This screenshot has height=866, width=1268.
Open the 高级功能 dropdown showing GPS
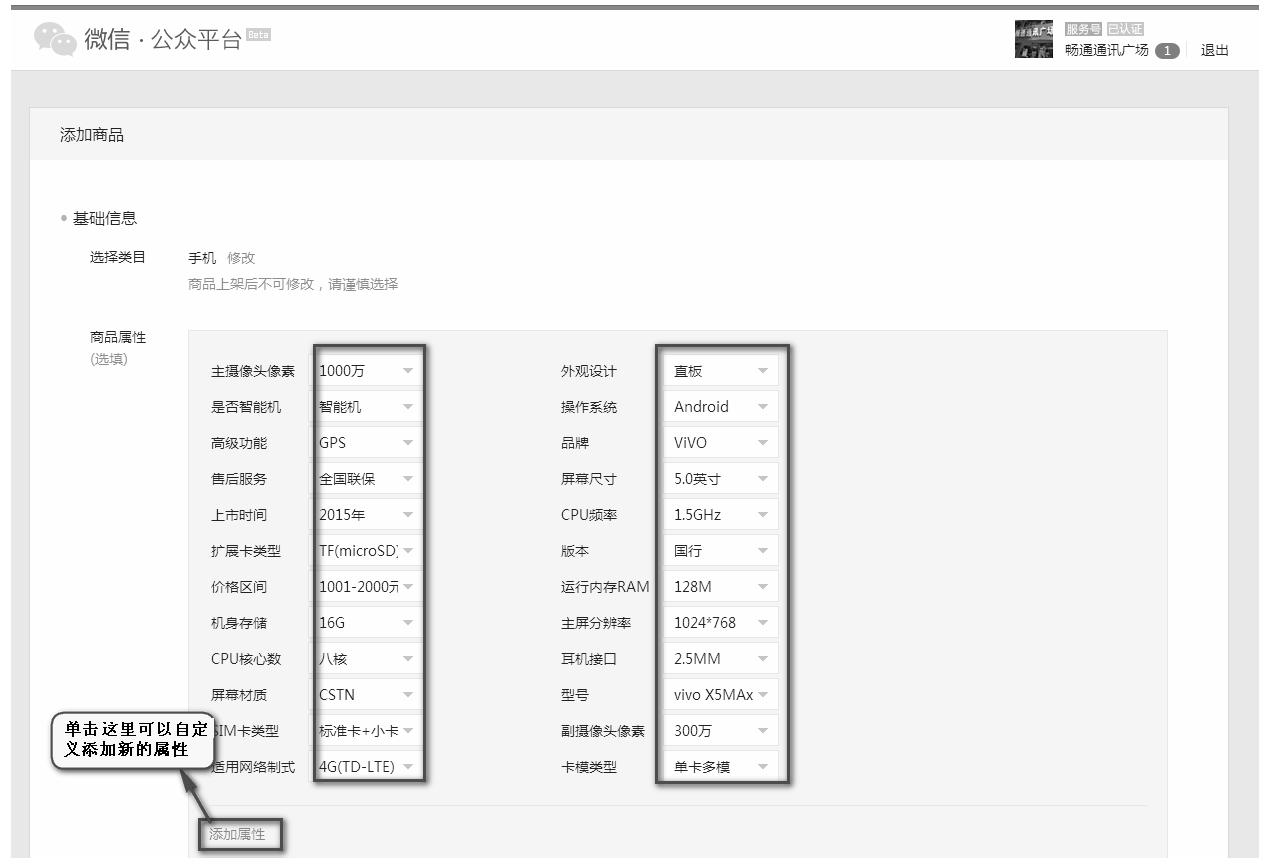(x=367, y=443)
